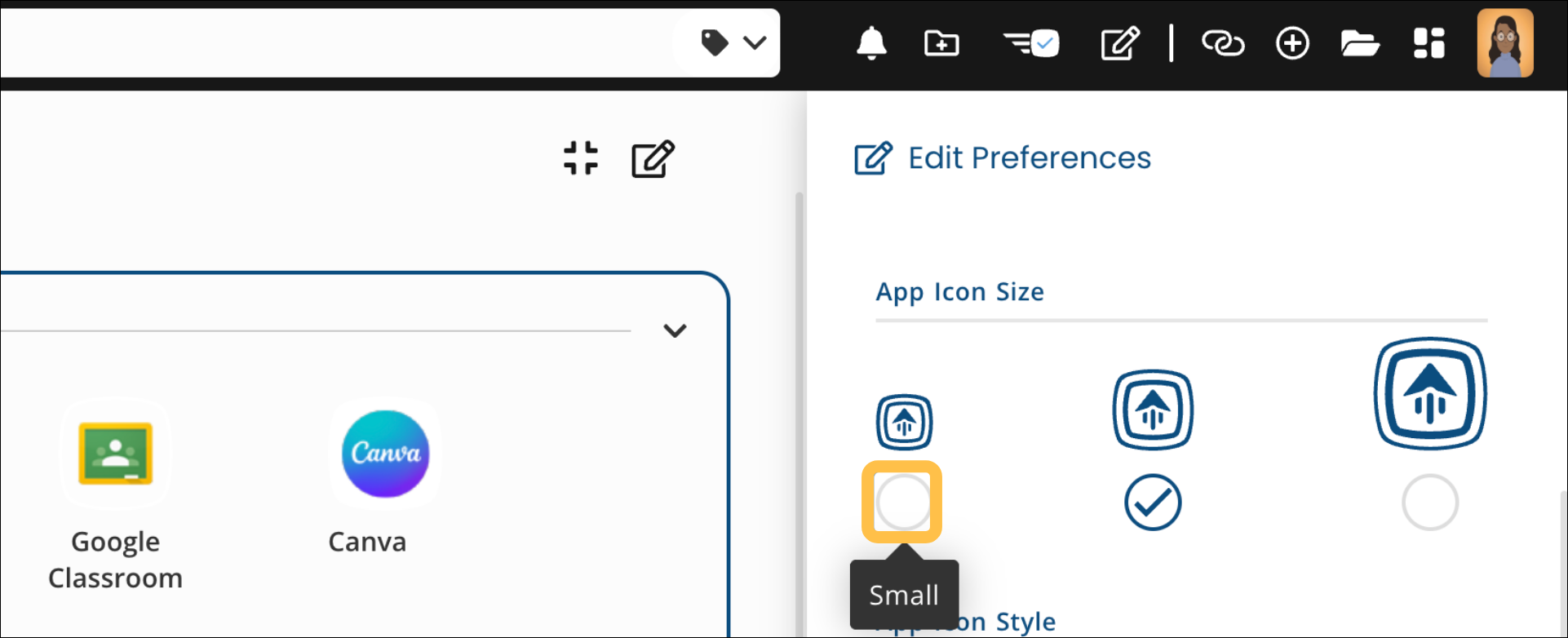Image resolution: width=1568 pixels, height=638 pixels.
Task: Select the Small app icon size
Action: [903, 503]
